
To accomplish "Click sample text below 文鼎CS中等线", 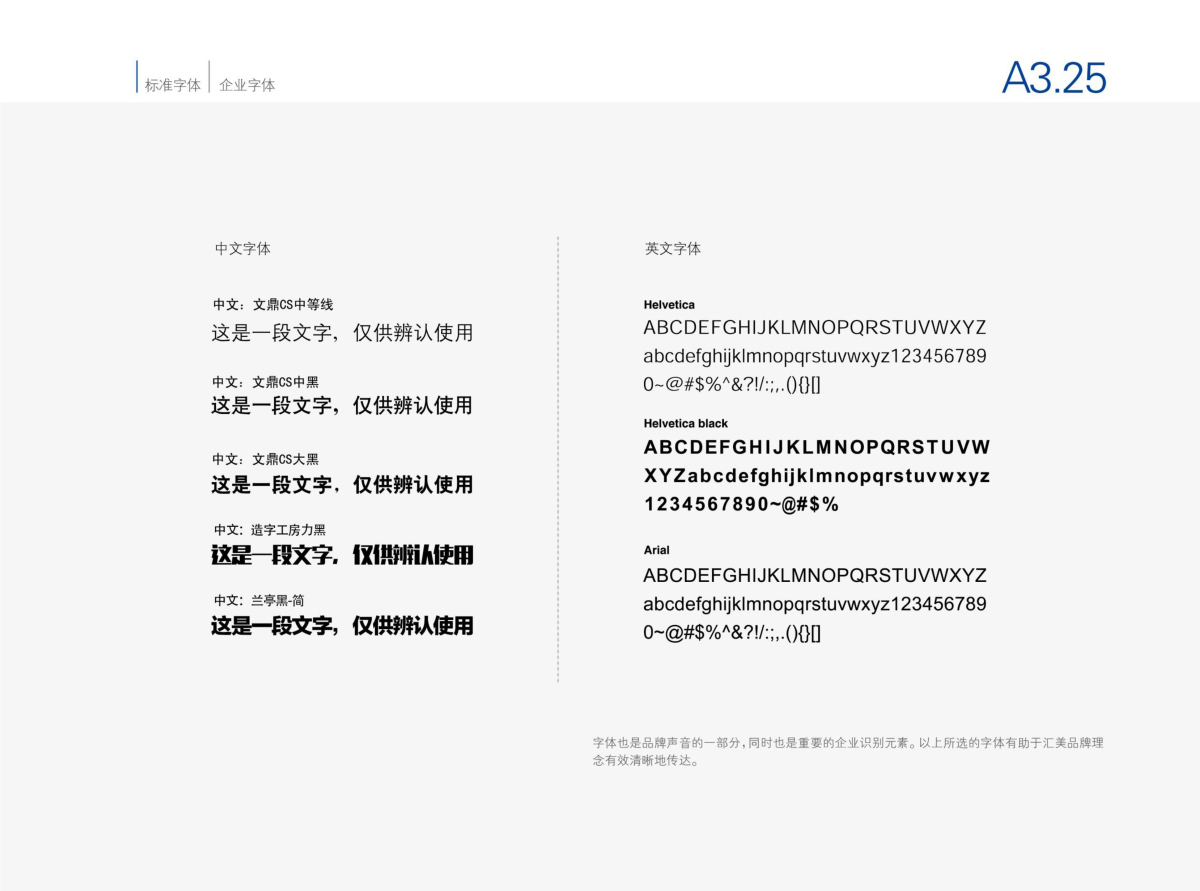I will (x=341, y=333).
